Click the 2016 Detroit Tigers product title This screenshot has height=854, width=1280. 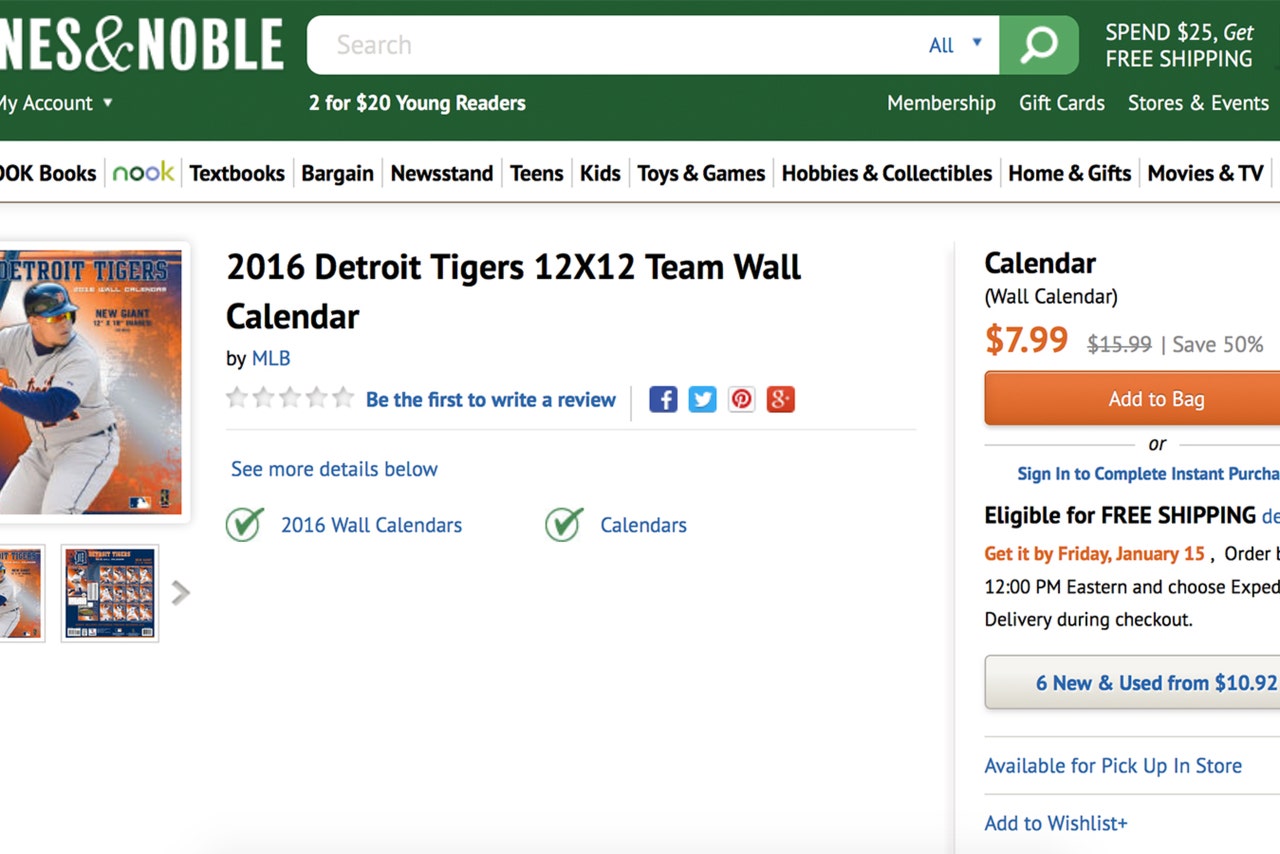click(x=513, y=292)
